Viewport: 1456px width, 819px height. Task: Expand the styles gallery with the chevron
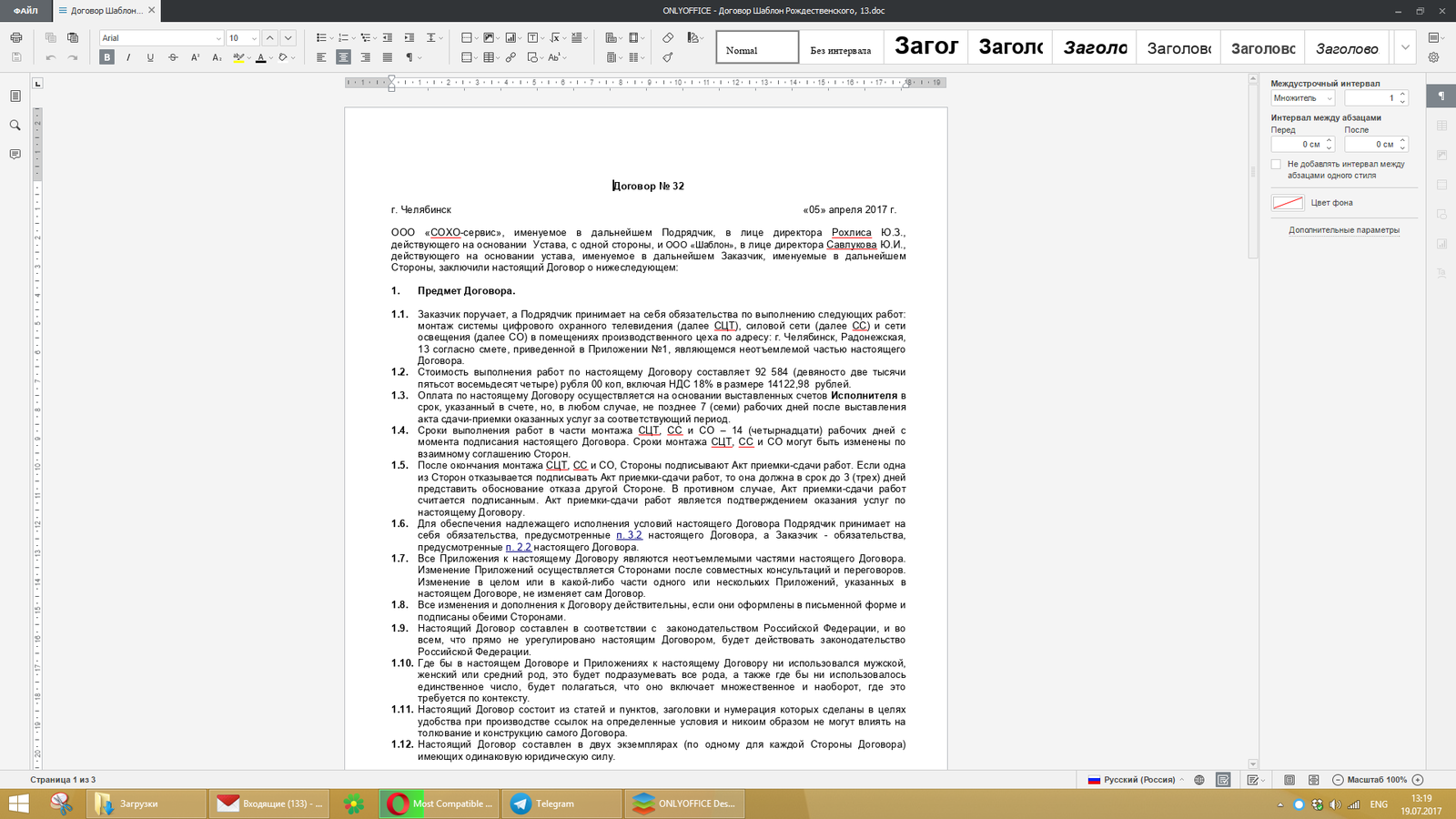point(1405,47)
